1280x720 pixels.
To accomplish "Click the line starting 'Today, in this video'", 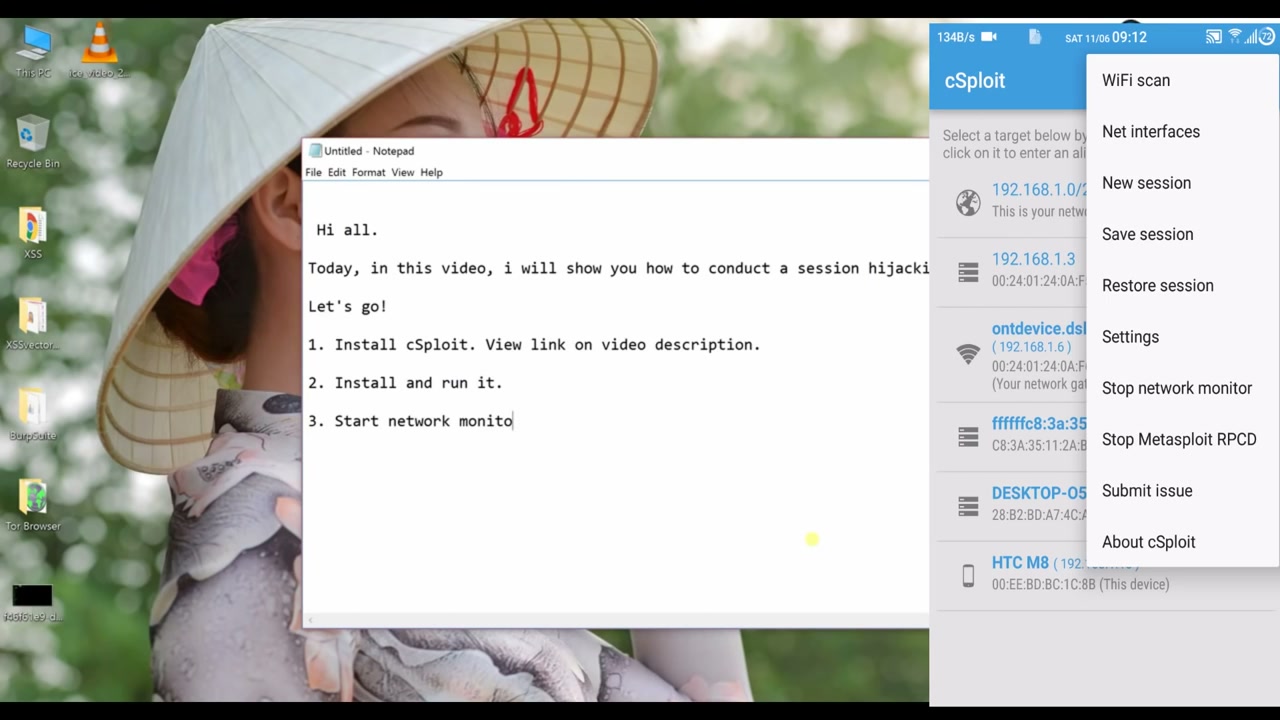I will 618,268.
